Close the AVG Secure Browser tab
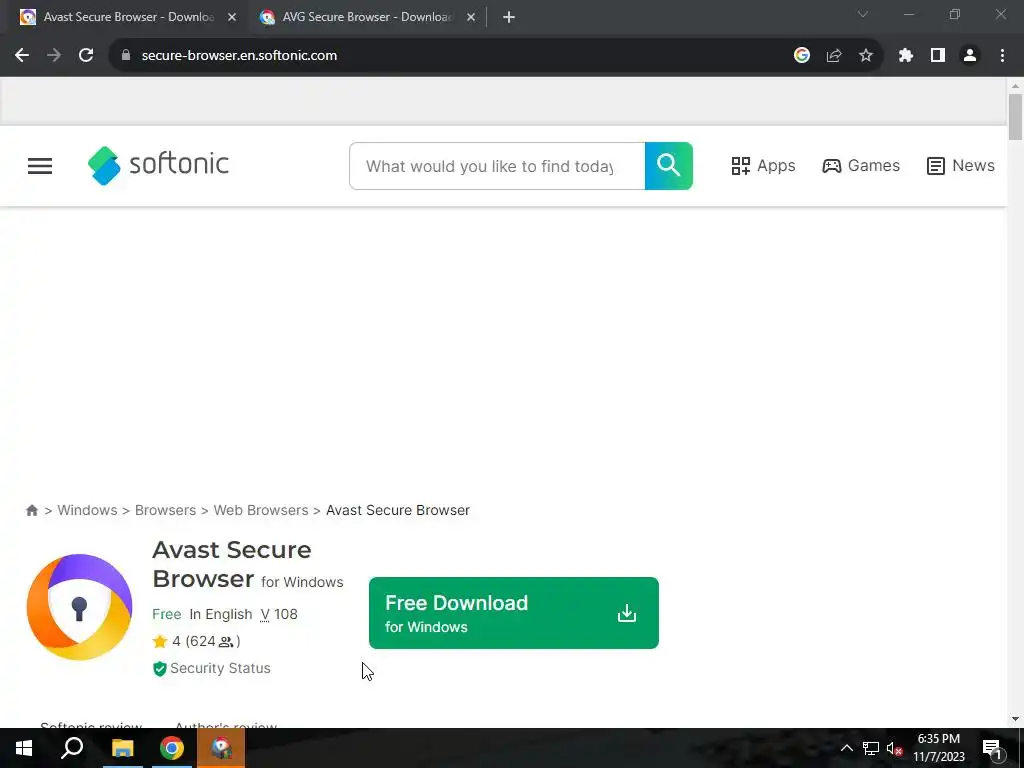This screenshot has width=1024, height=768. pyautogui.click(x=471, y=17)
